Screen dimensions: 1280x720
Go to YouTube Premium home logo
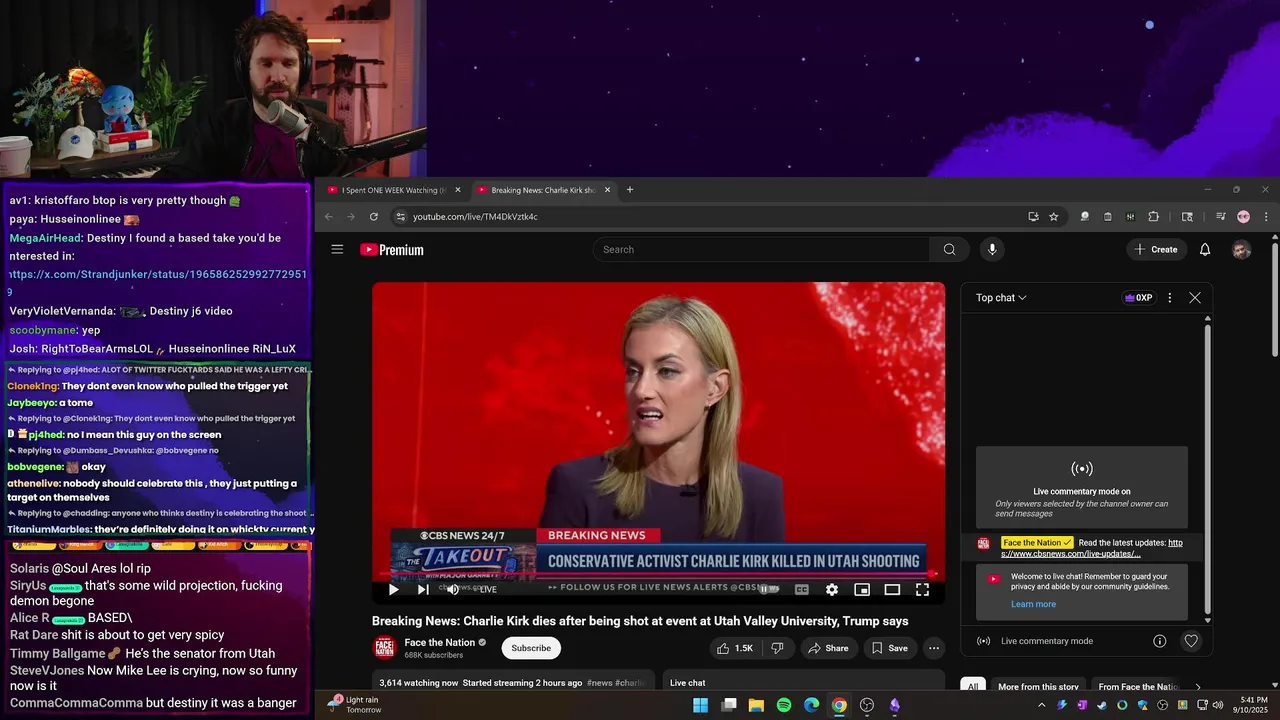[x=392, y=250]
